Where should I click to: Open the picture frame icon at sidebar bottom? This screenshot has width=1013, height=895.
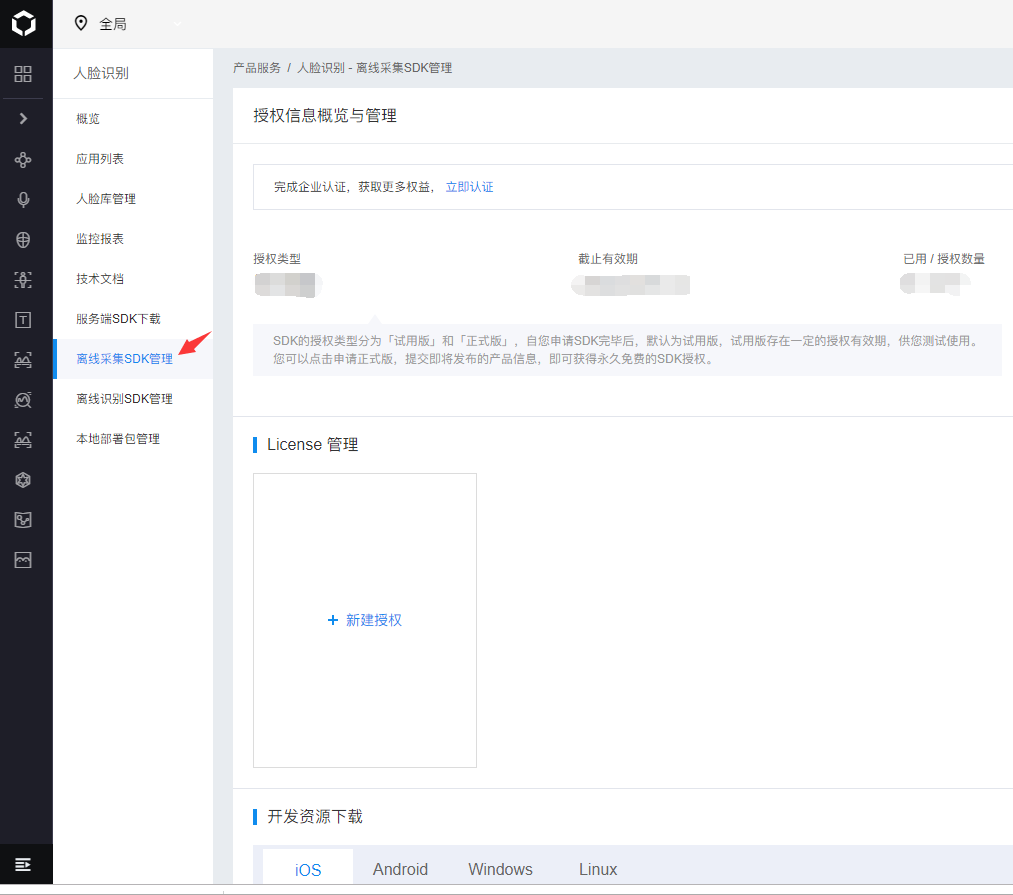(23, 560)
